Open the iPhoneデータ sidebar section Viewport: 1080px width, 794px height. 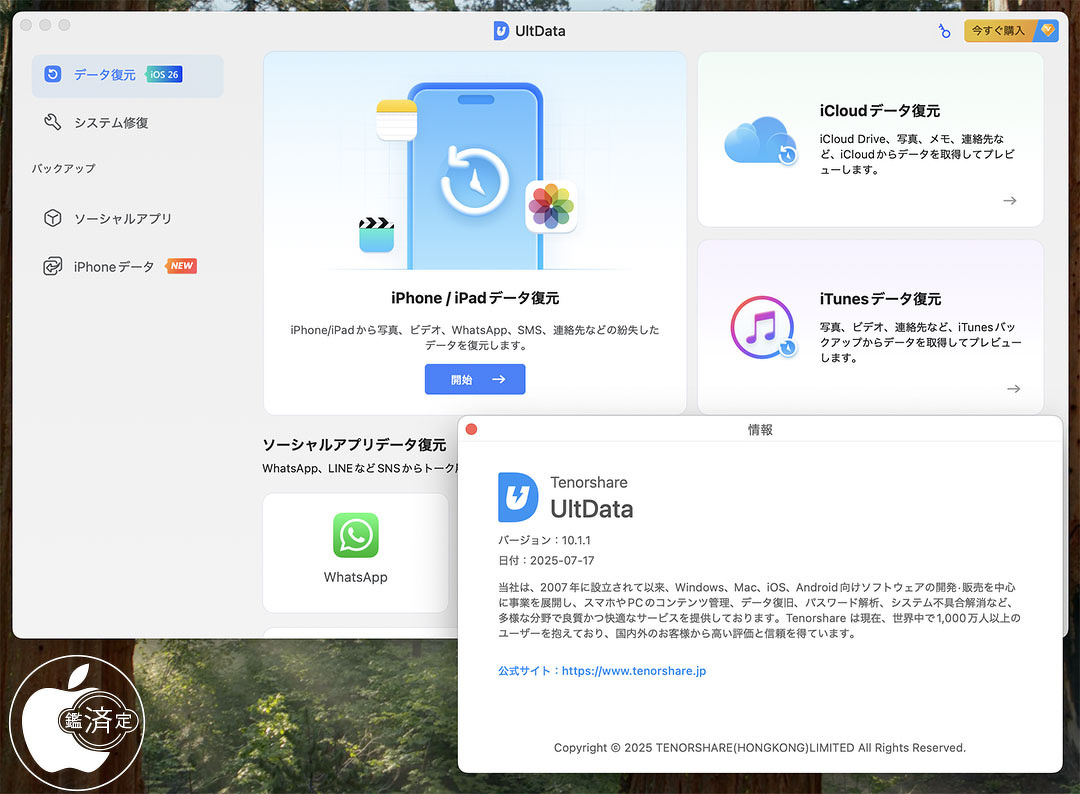[127, 267]
